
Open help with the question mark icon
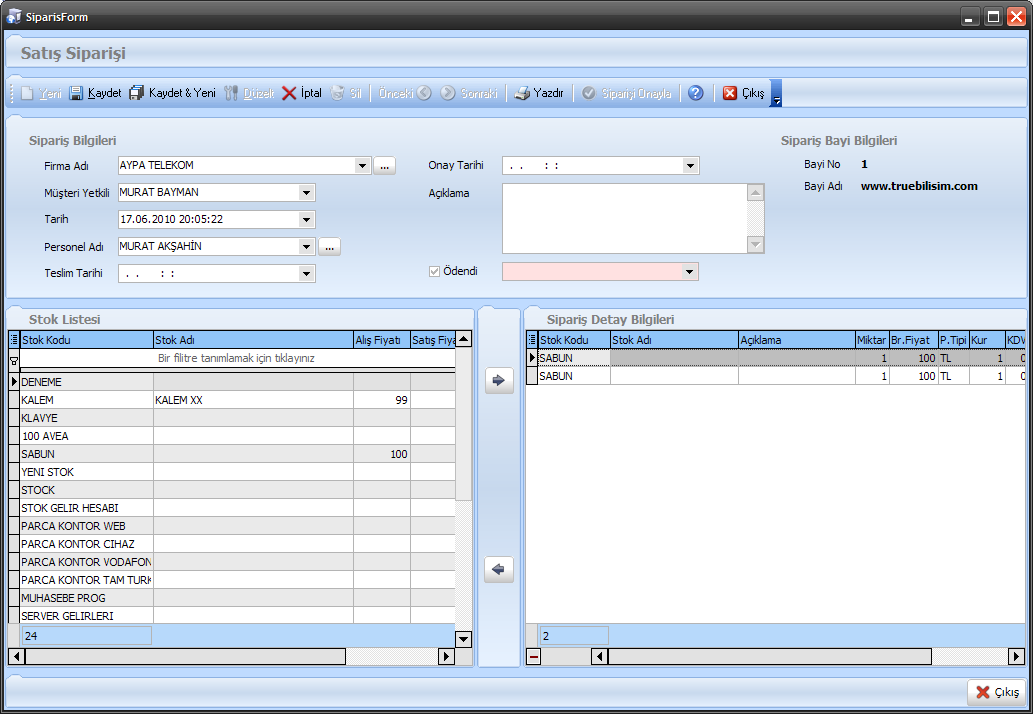click(x=696, y=93)
